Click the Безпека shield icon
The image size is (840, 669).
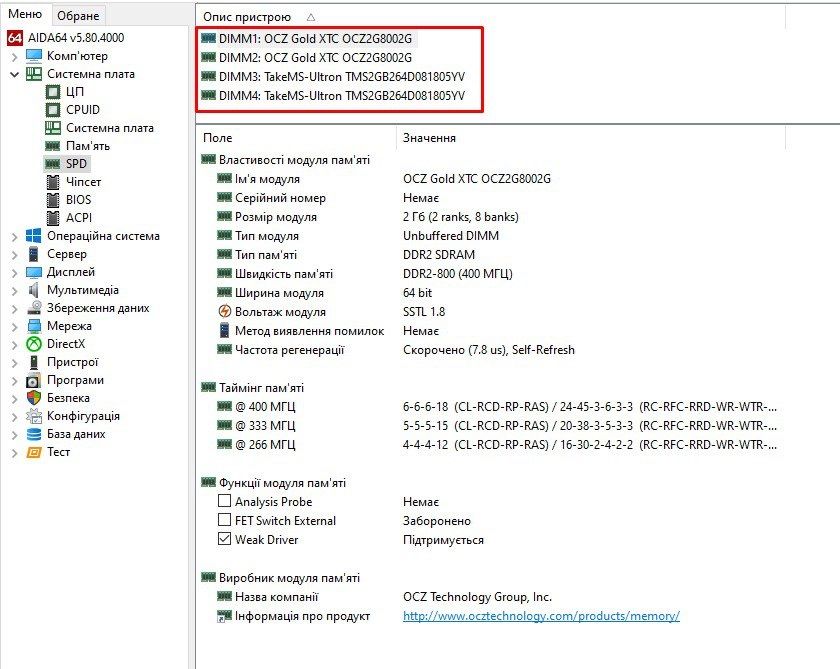[x=34, y=398]
